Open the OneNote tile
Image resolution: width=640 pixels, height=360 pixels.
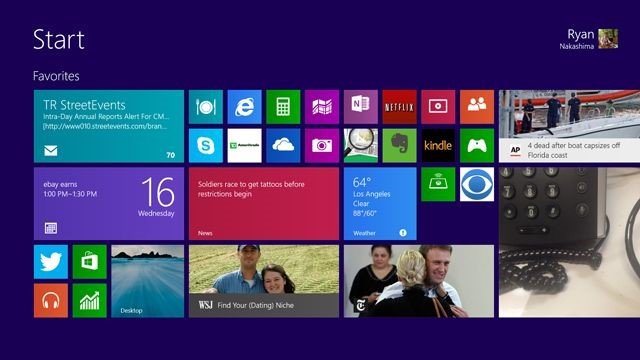[360, 107]
